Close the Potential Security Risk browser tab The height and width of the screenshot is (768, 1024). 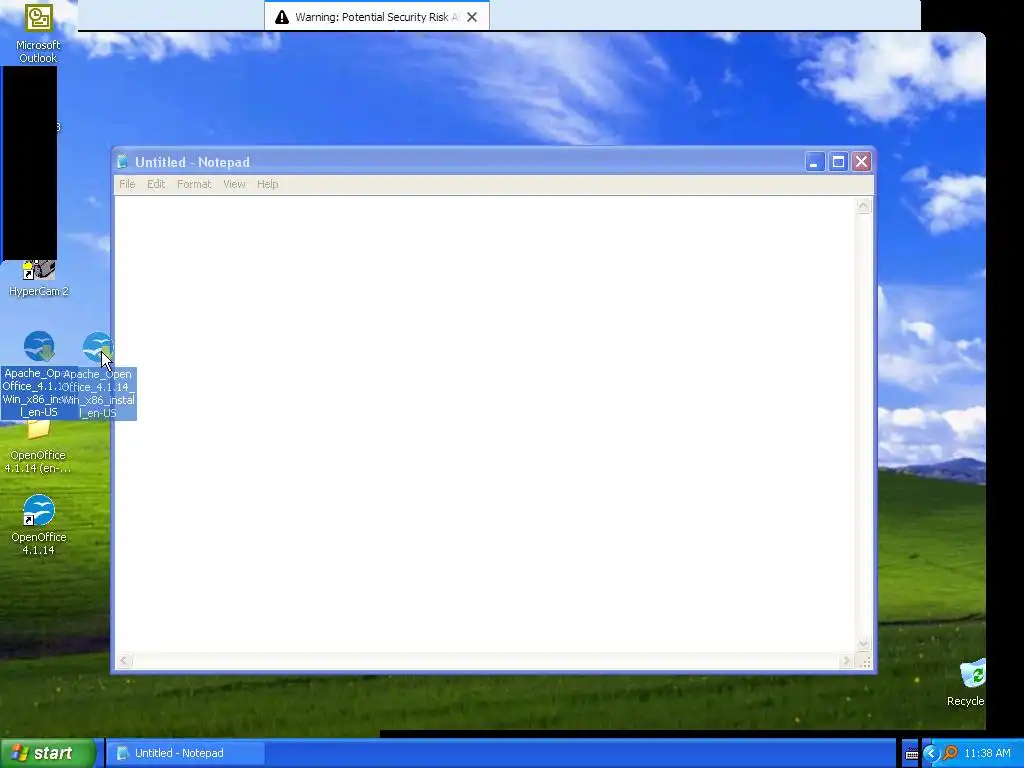tap(472, 17)
